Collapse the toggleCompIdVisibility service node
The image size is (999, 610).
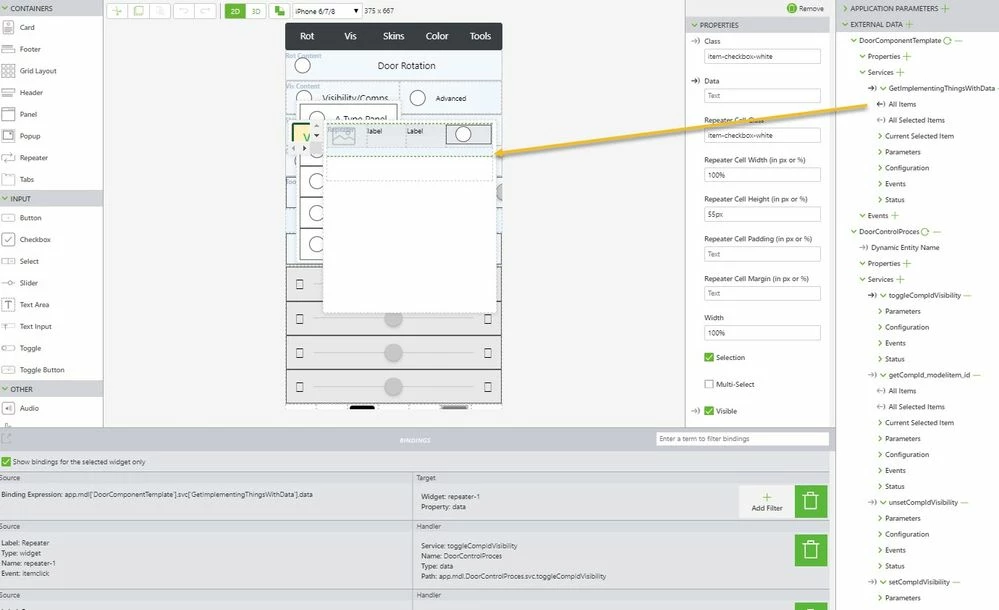(883, 295)
